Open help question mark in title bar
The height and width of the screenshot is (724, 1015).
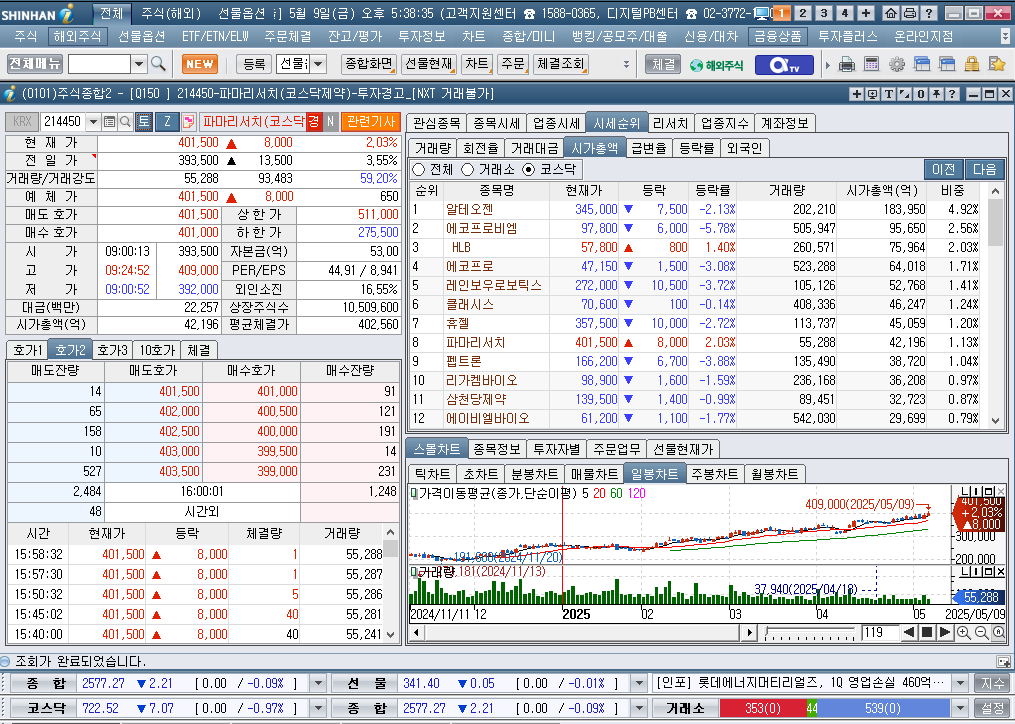pos(928,13)
